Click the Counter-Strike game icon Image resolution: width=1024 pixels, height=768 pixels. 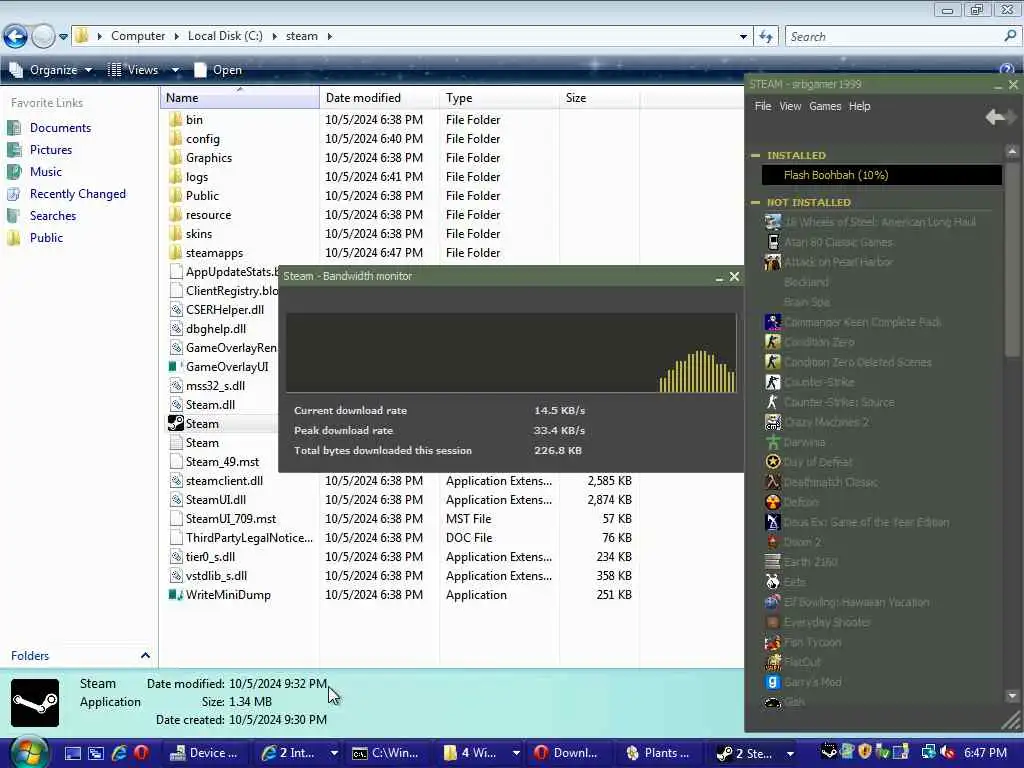coord(773,382)
